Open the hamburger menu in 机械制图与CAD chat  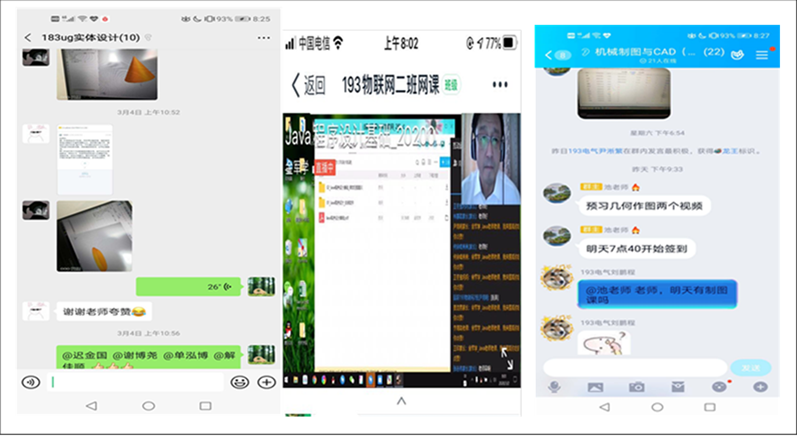coord(762,54)
